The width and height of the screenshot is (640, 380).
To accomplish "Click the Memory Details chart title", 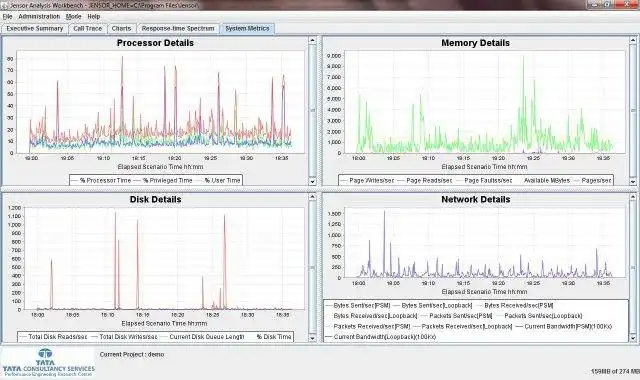I will 476,43.
